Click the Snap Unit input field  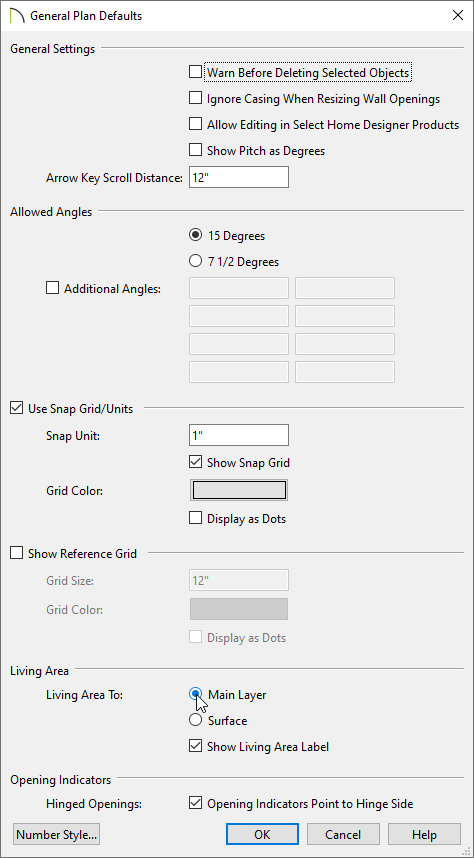pos(239,435)
